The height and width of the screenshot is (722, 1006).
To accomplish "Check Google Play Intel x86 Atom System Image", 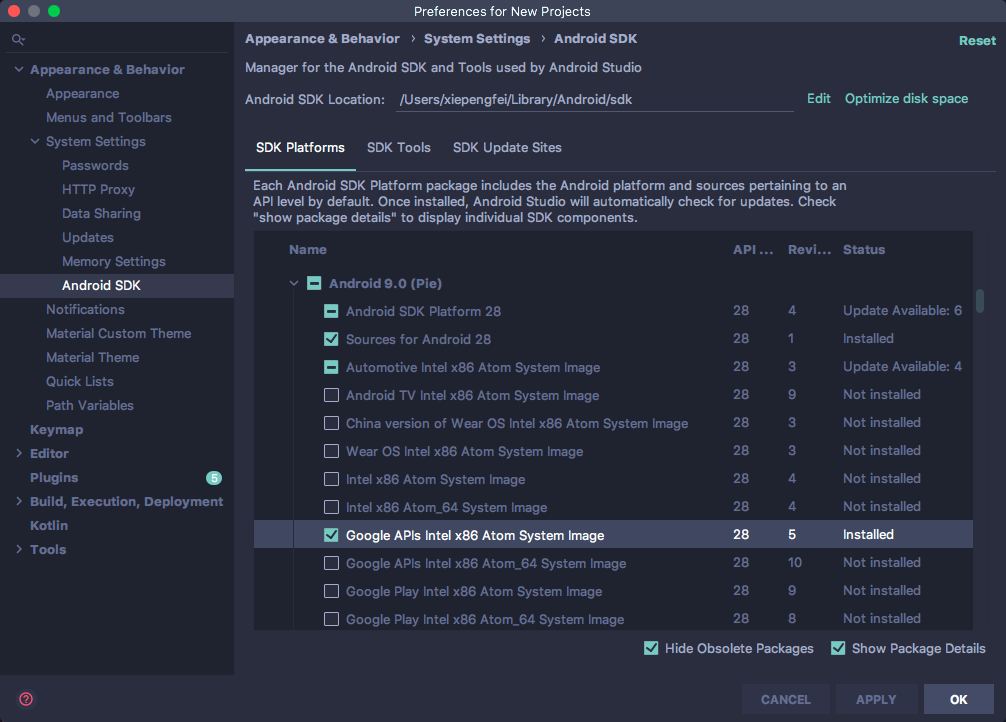I will tap(331, 591).
